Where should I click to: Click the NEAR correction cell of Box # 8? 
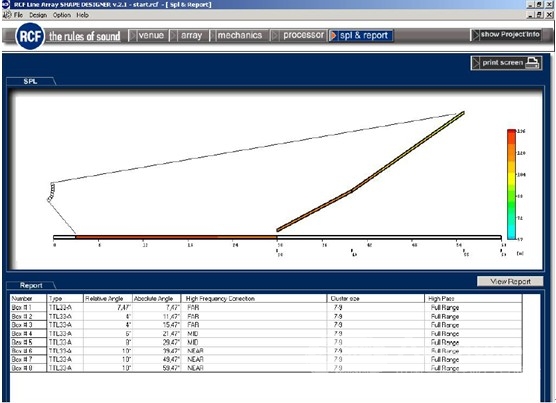coord(254,368)
